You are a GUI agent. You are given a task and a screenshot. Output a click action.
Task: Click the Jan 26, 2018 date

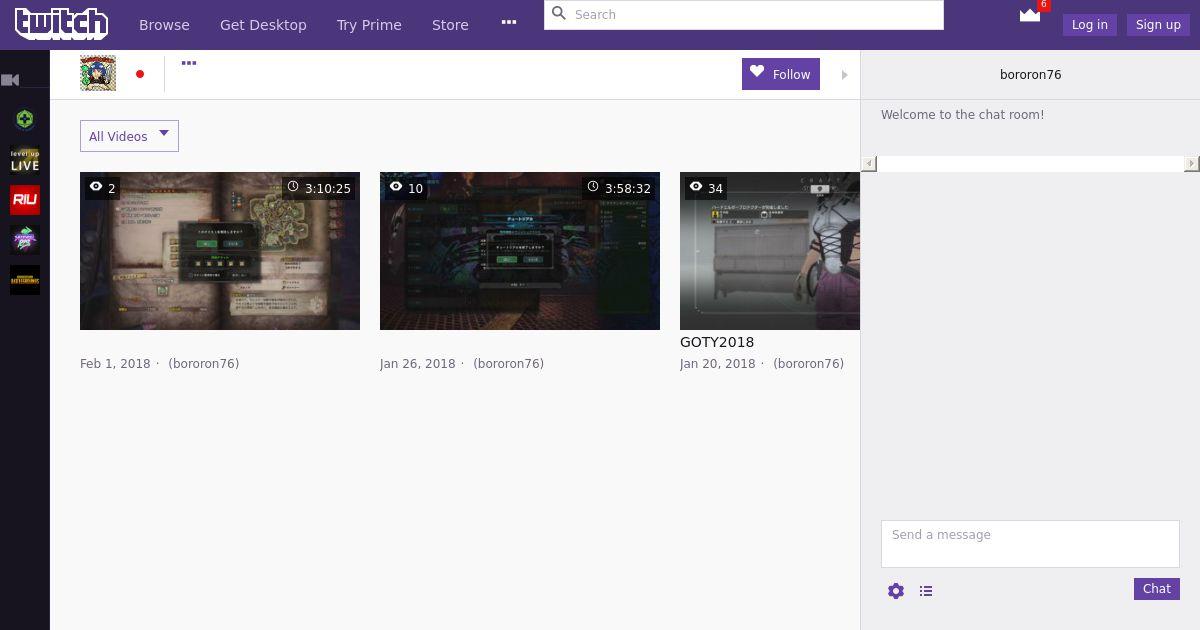(x=418, y=364)
